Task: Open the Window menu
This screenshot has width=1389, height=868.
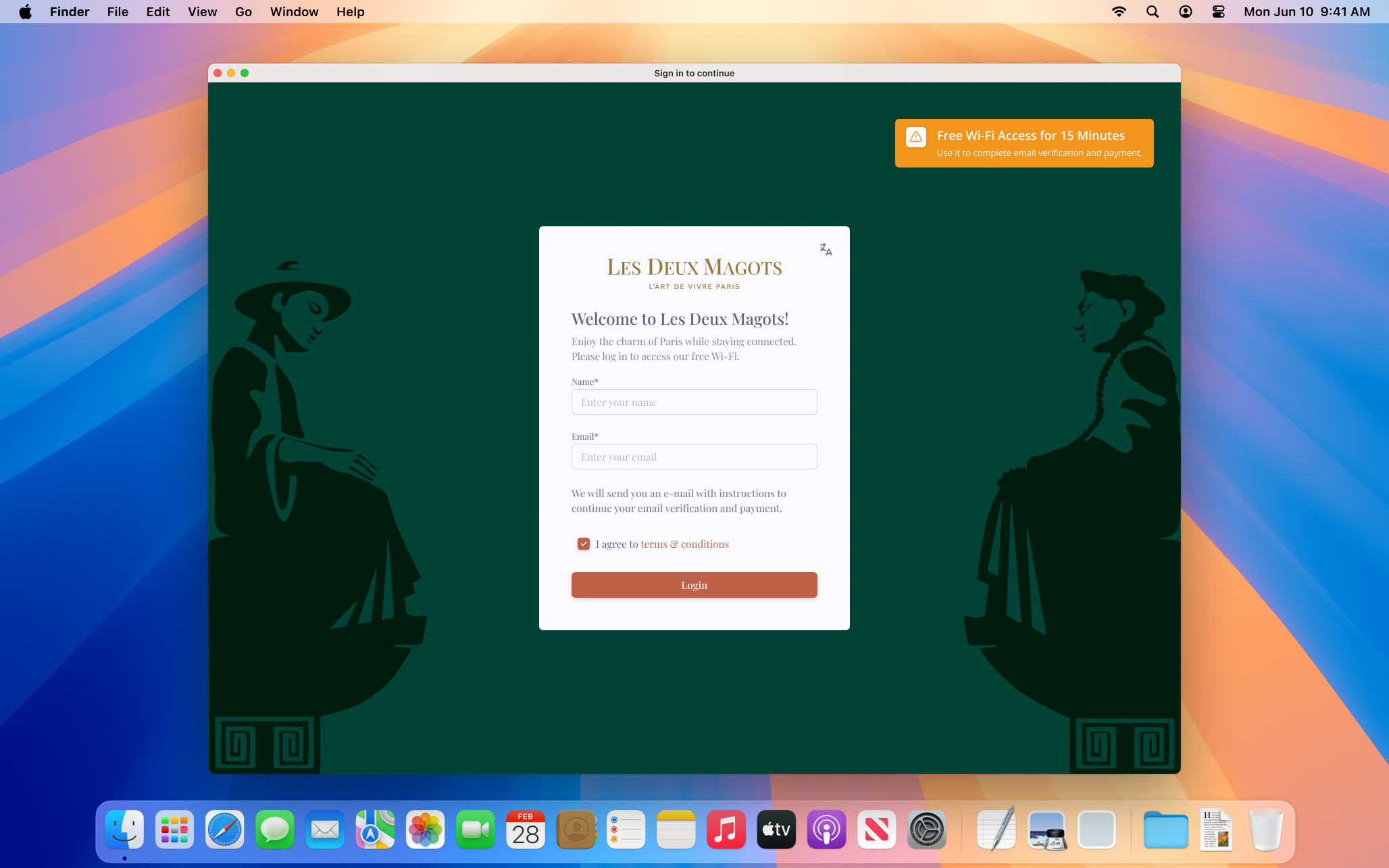Action: click(295, 11)
